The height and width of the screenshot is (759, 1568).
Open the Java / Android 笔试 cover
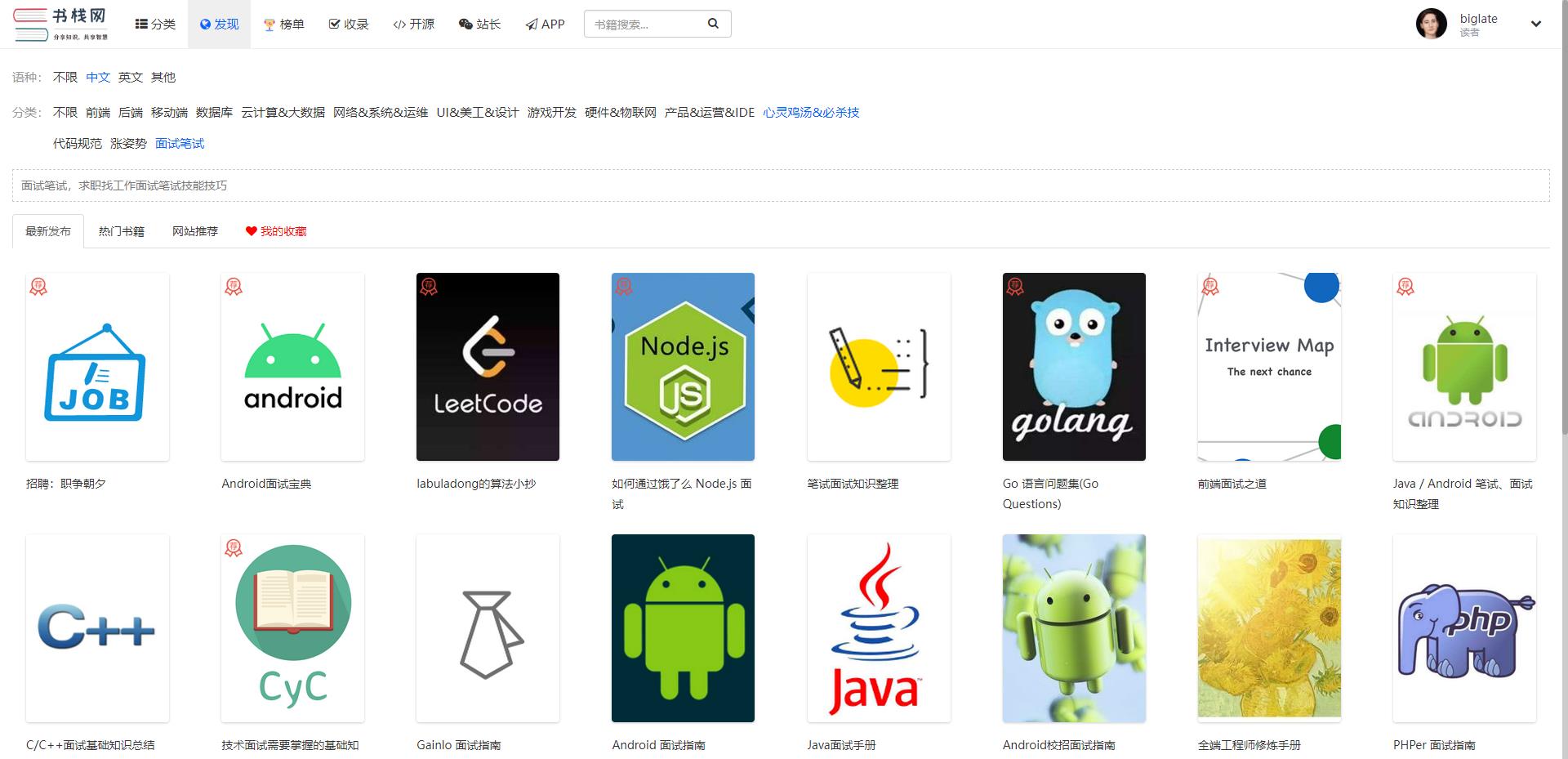1464,367
